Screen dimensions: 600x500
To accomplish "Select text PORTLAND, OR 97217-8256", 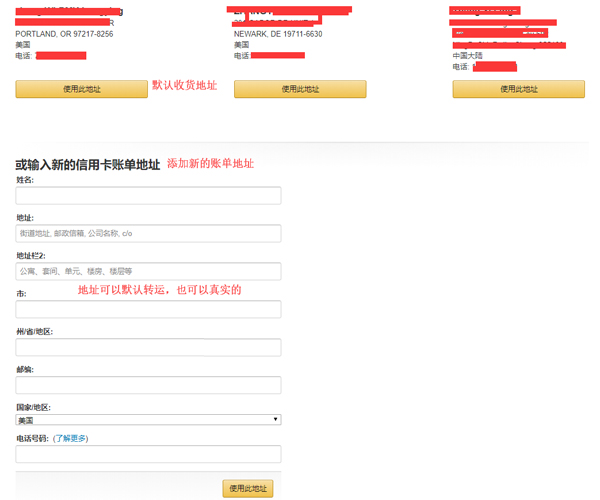I will point(64,34).
